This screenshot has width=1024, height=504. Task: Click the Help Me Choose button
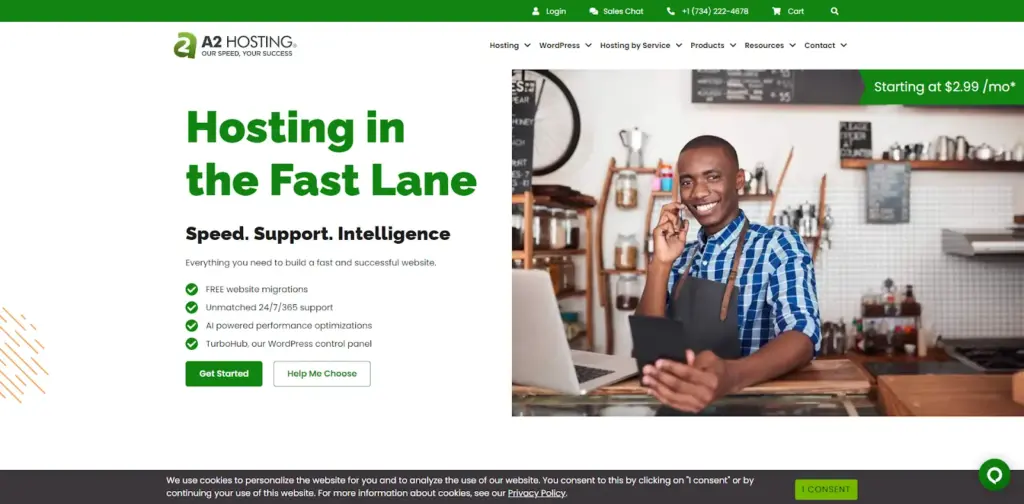[x=322, y=374]
